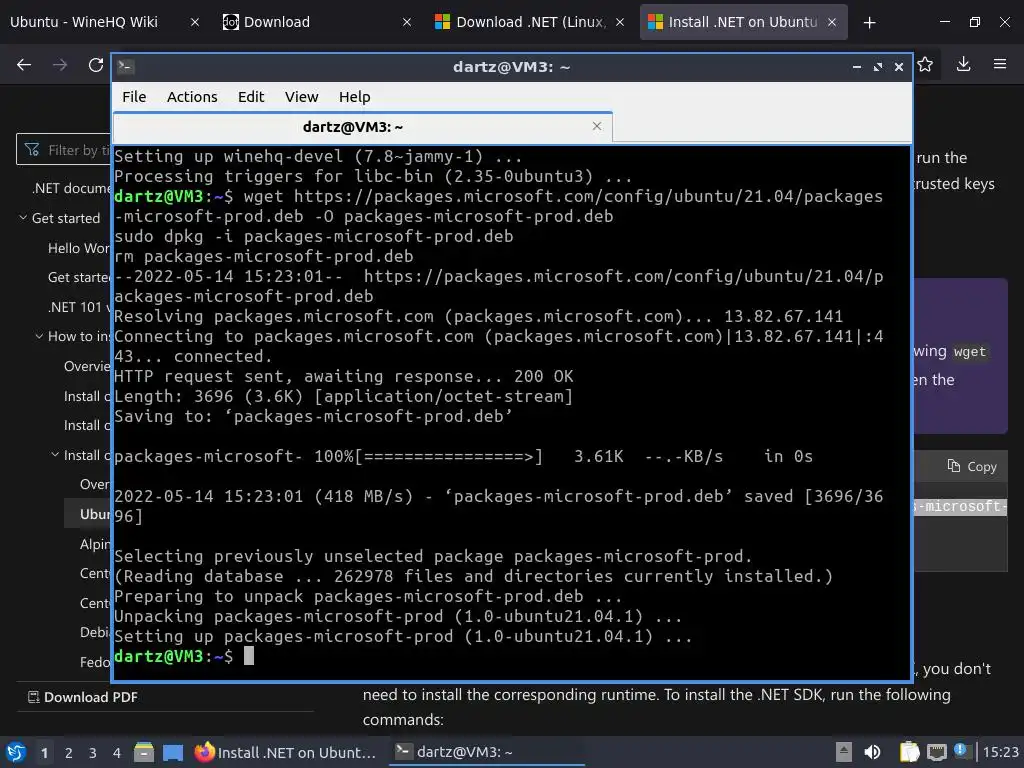Click the terminal command prompt line
Screen dimensions: 1024x768
(x=512, y=656)
